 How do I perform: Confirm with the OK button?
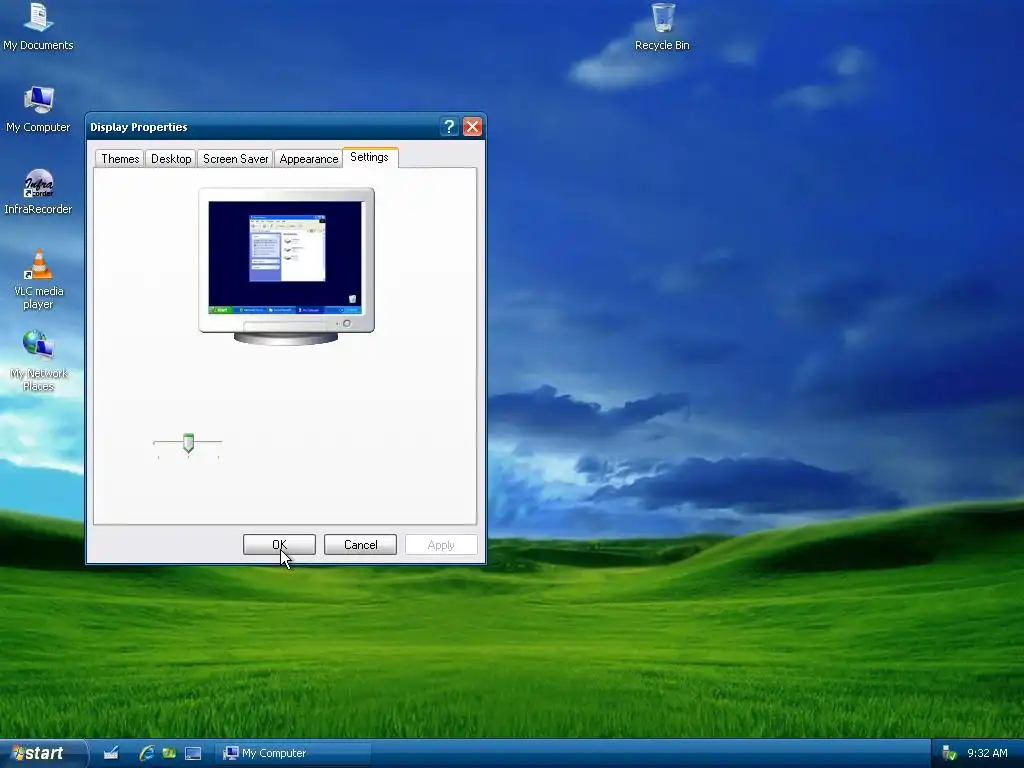pyautogui.click(x=280, y=545)
